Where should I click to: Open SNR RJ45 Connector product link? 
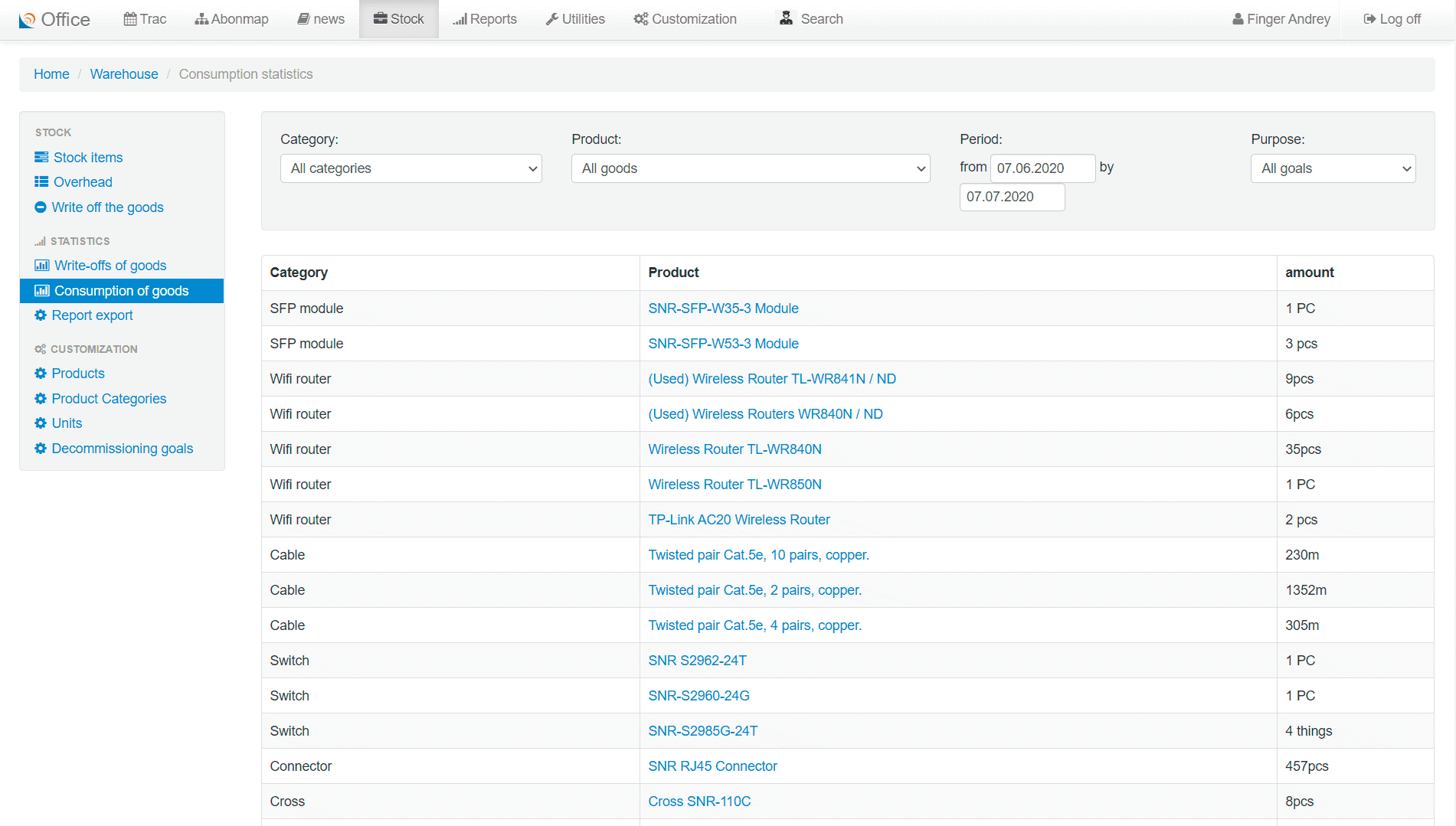[712, 766]
